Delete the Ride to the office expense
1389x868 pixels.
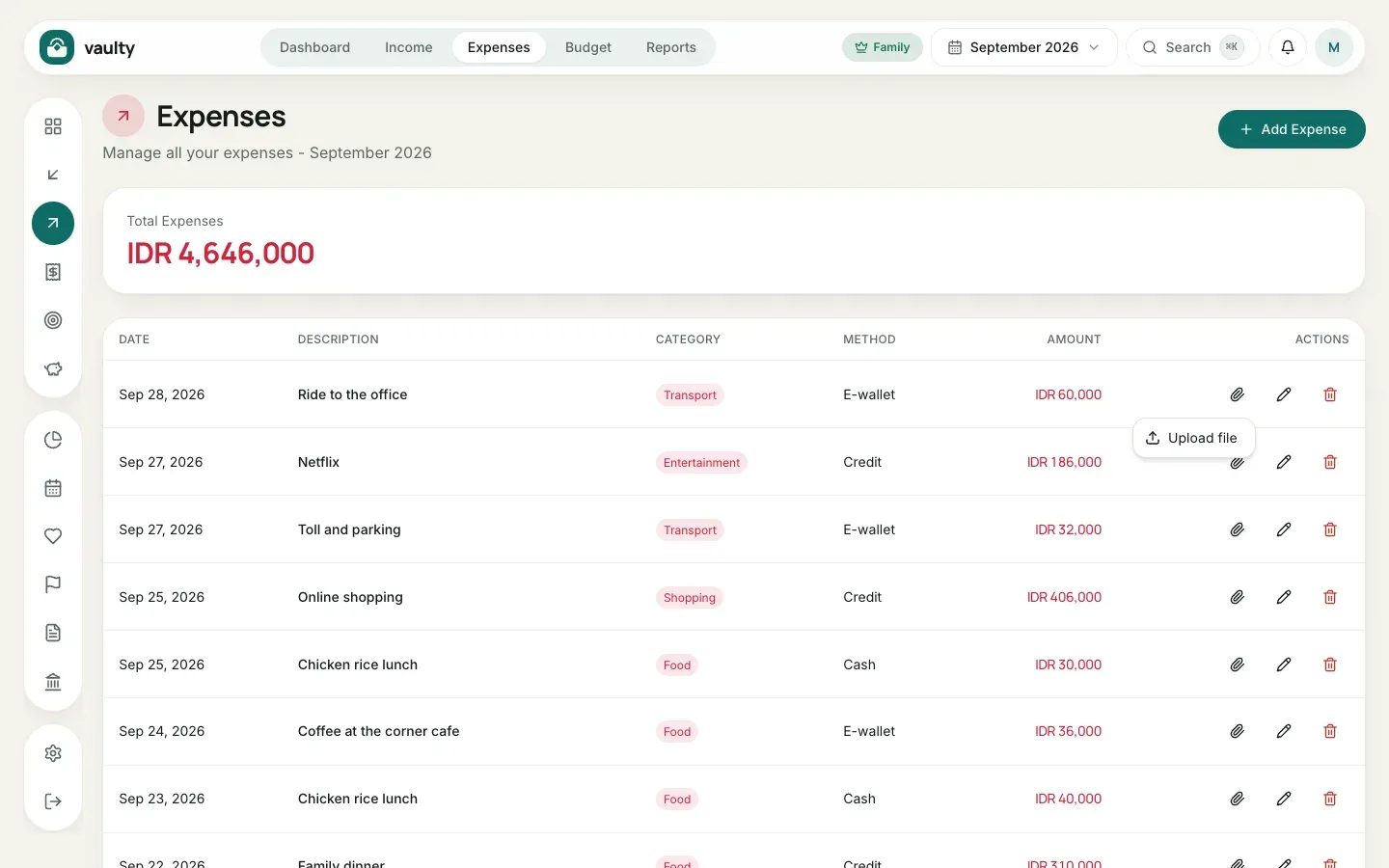[x=1330, y=394]
